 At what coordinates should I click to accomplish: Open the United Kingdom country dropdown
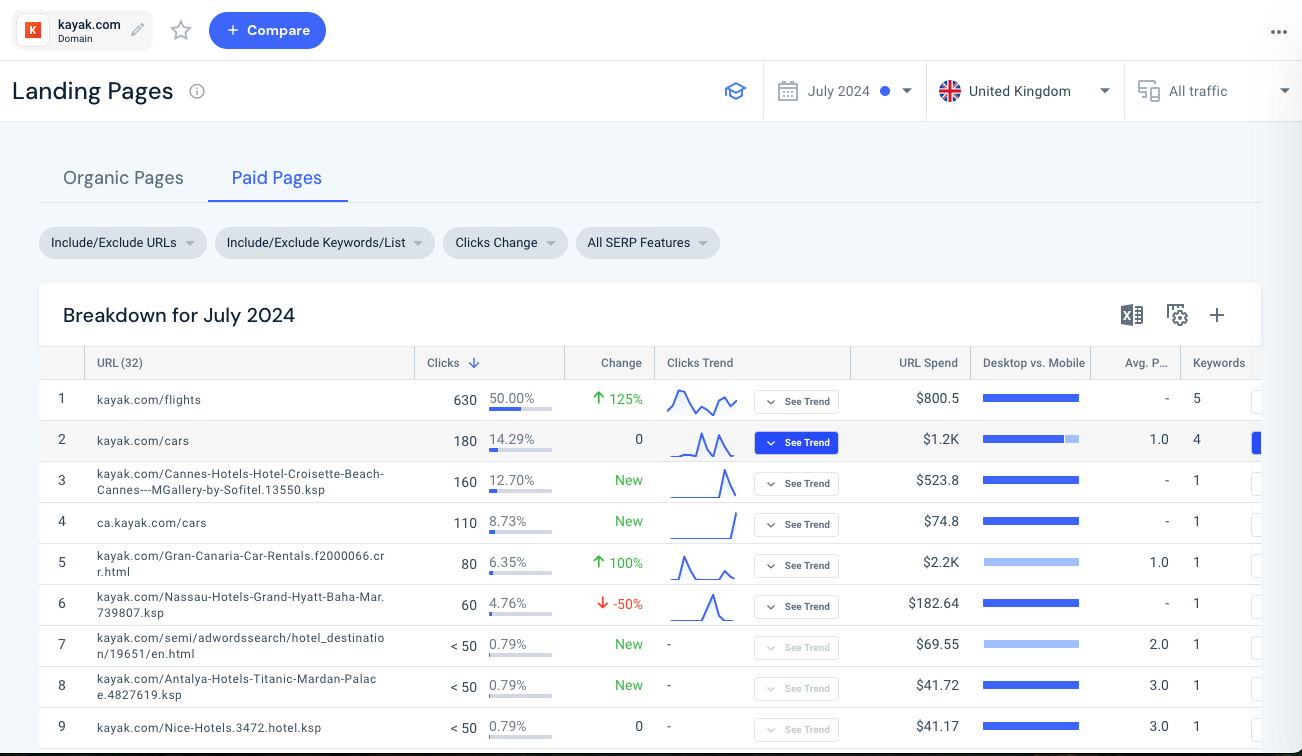(1025, 91)
